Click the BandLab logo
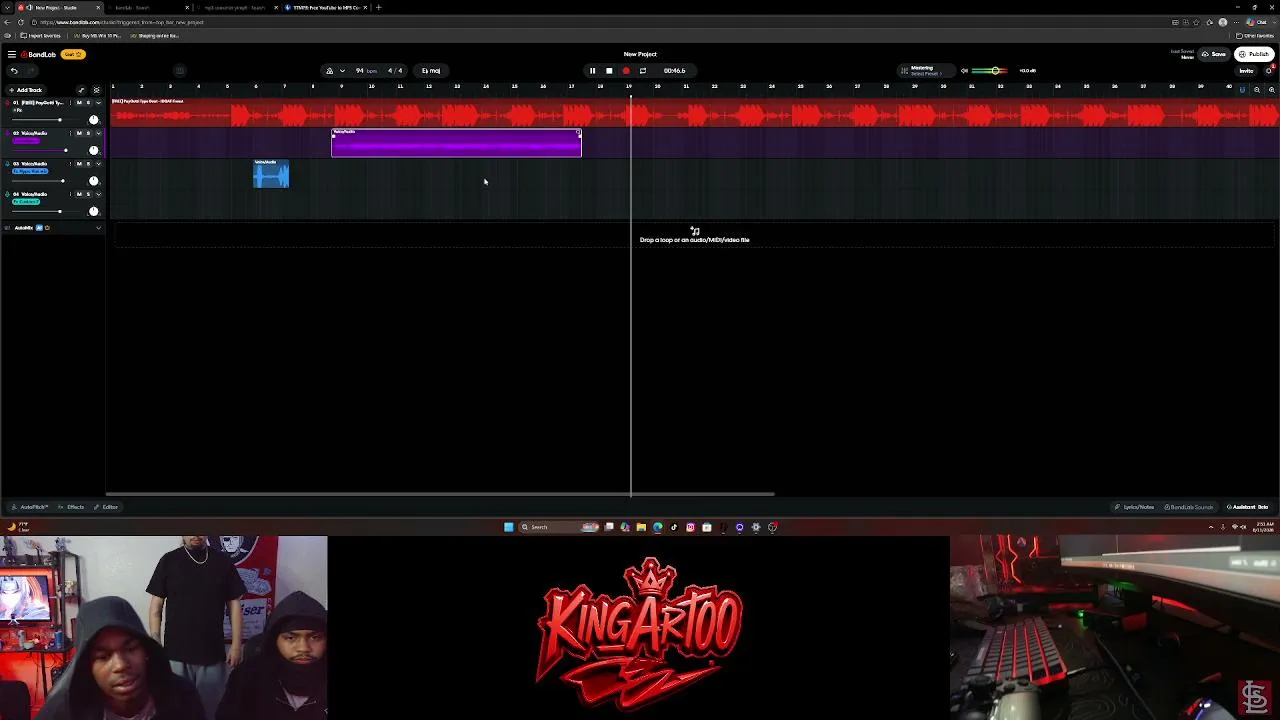 point(39,54)
